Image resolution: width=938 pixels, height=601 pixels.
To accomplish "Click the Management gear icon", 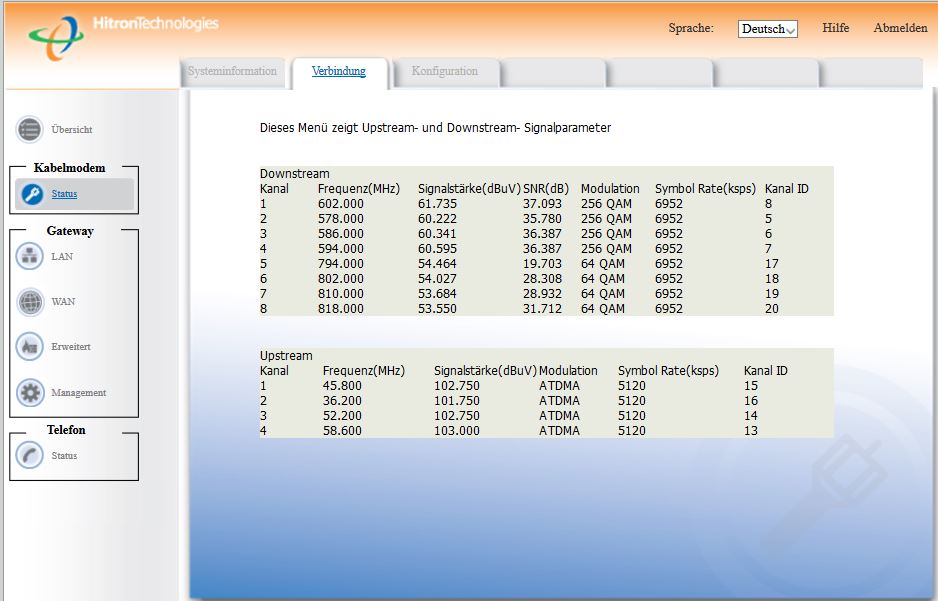I will click(x=30, y=393).
